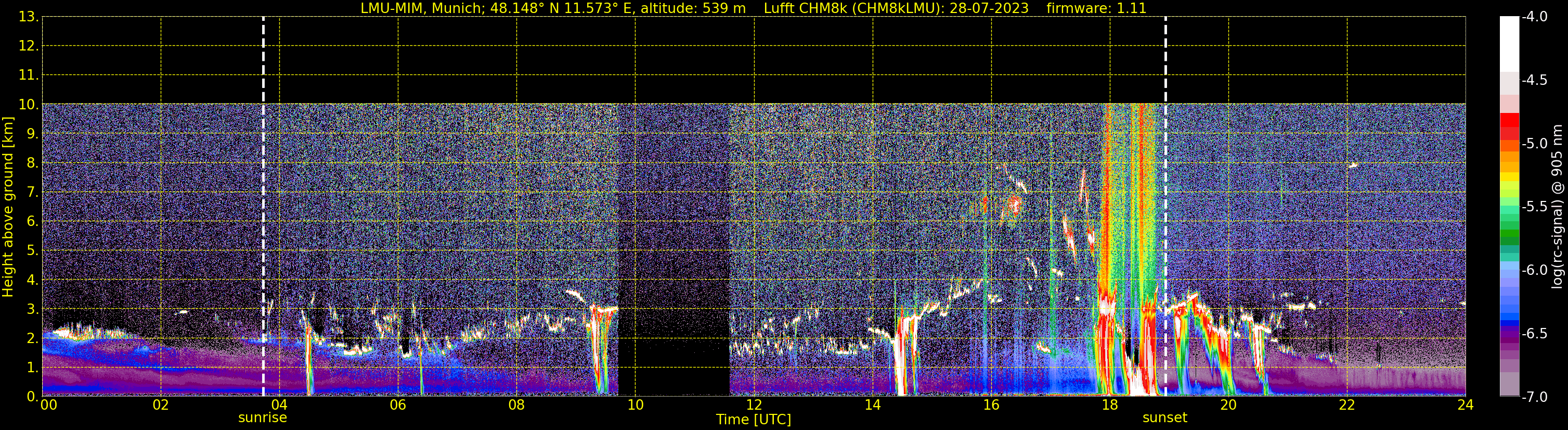Click the time axis tick label "06"
This screenshot has height=430, width=1568.
click(398, 405)
